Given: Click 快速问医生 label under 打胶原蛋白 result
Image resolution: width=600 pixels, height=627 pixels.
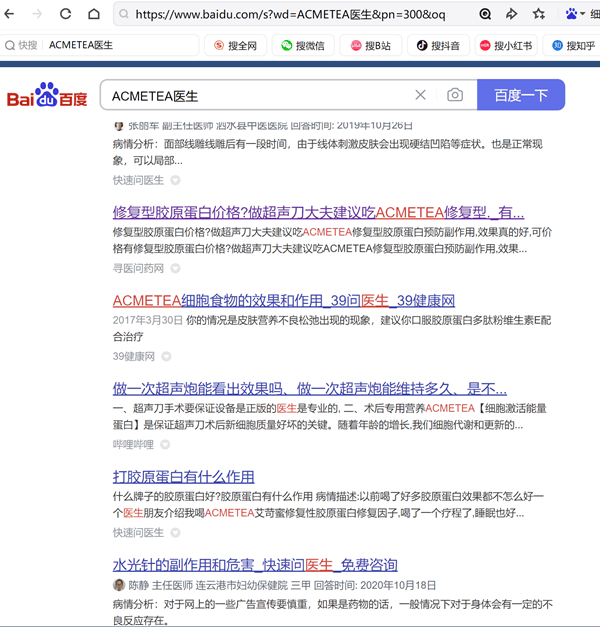Looking at the screenshot, I should 138,533.
